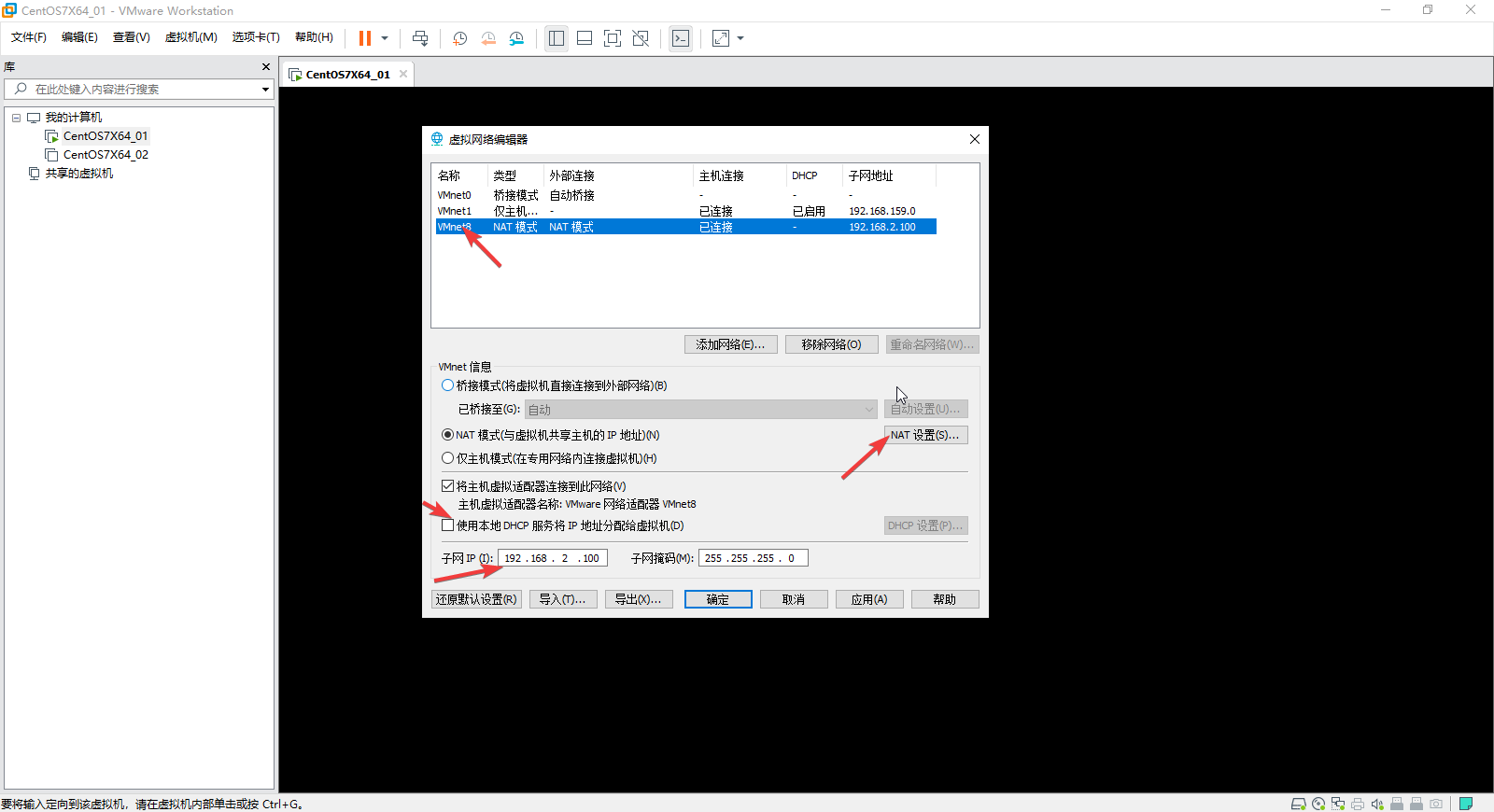Click the second USB device status icon
1494x812 pixels.
point(1416,804)
